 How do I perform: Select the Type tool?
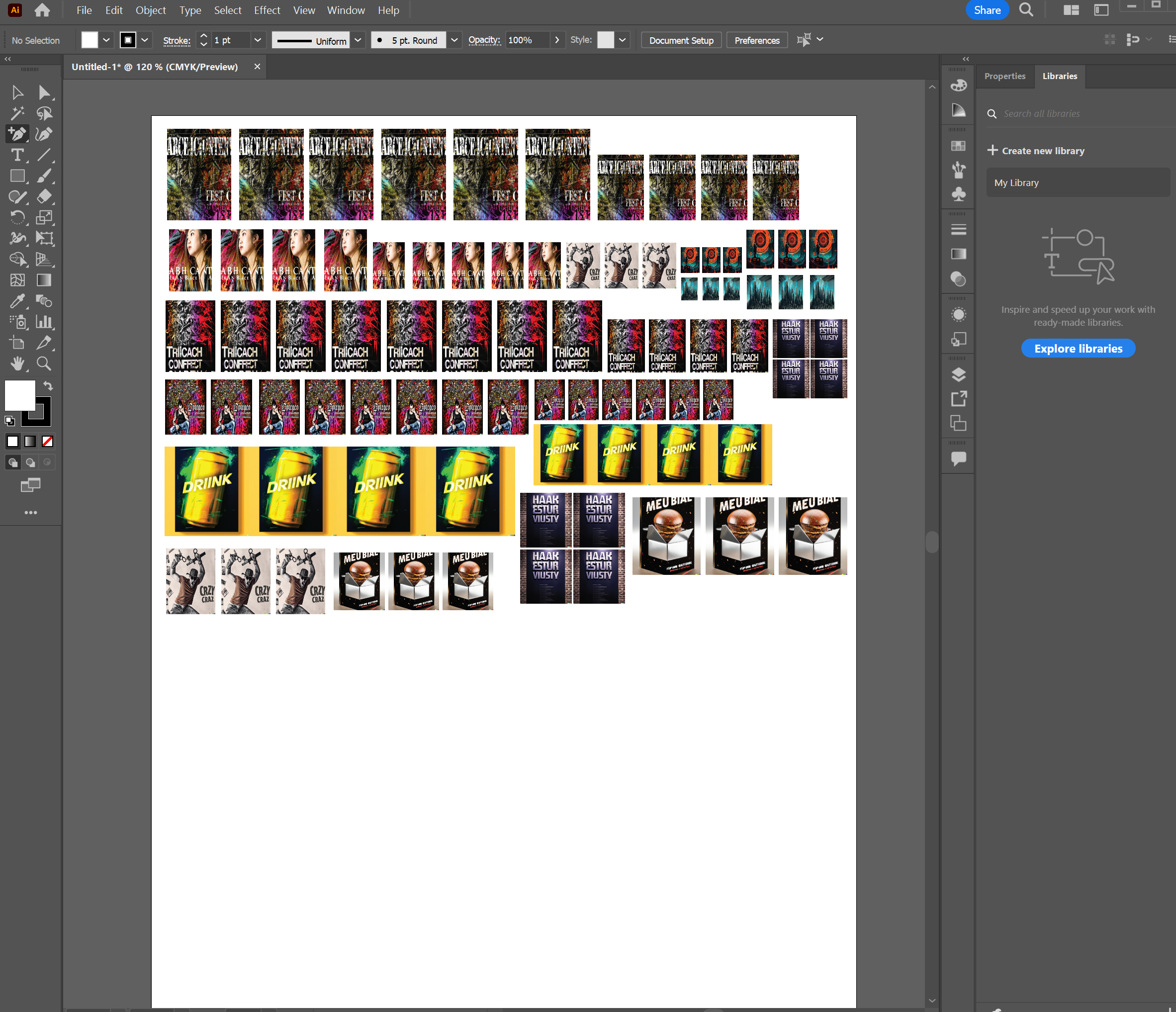[x=17, y=155]
